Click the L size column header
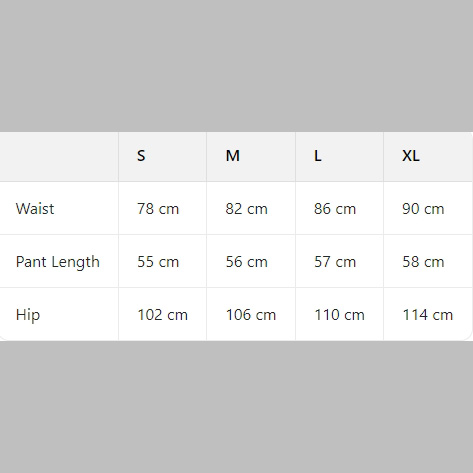 pos(339,157)
